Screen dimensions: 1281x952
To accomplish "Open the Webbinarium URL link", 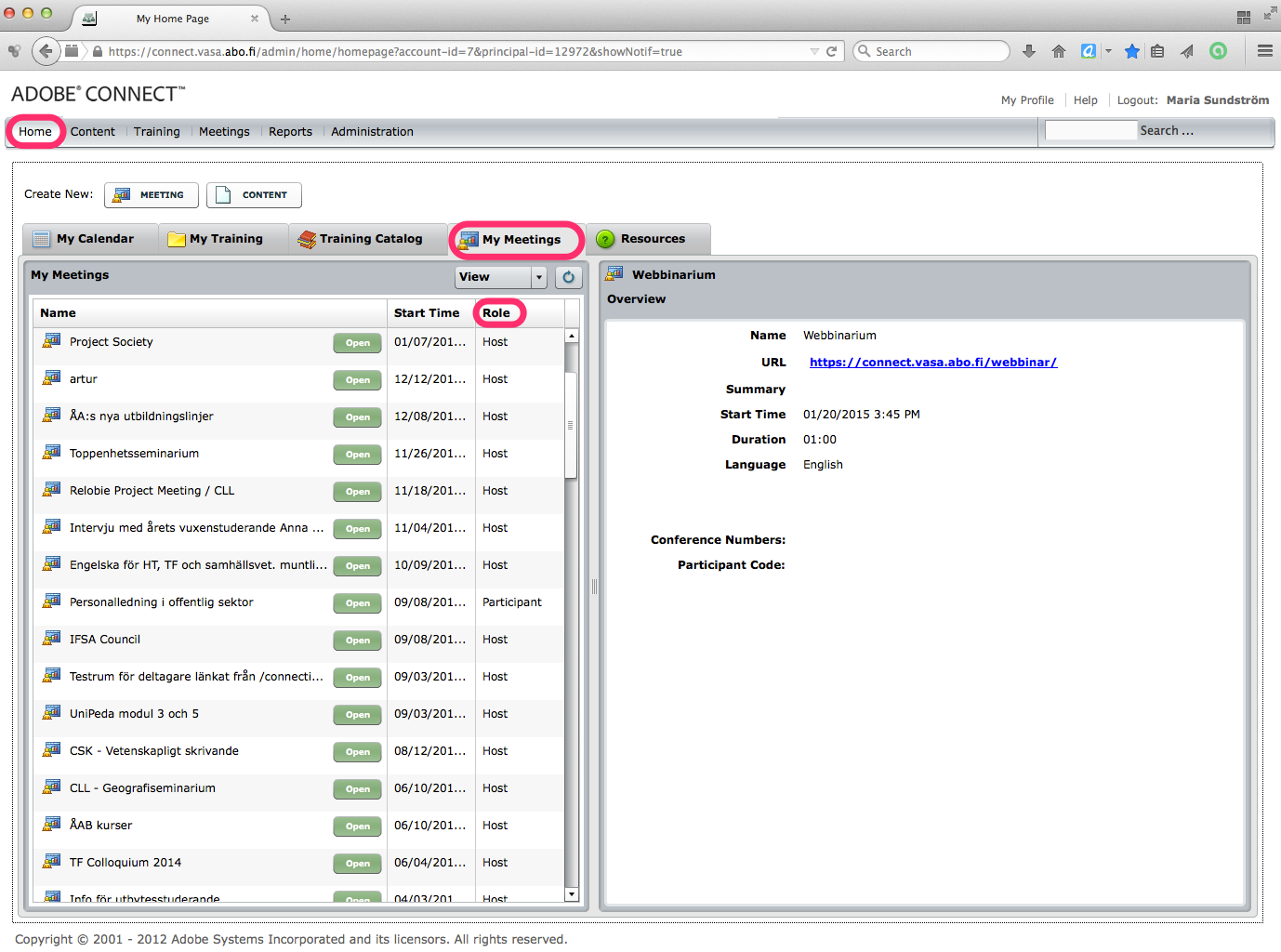I will 933,363.
